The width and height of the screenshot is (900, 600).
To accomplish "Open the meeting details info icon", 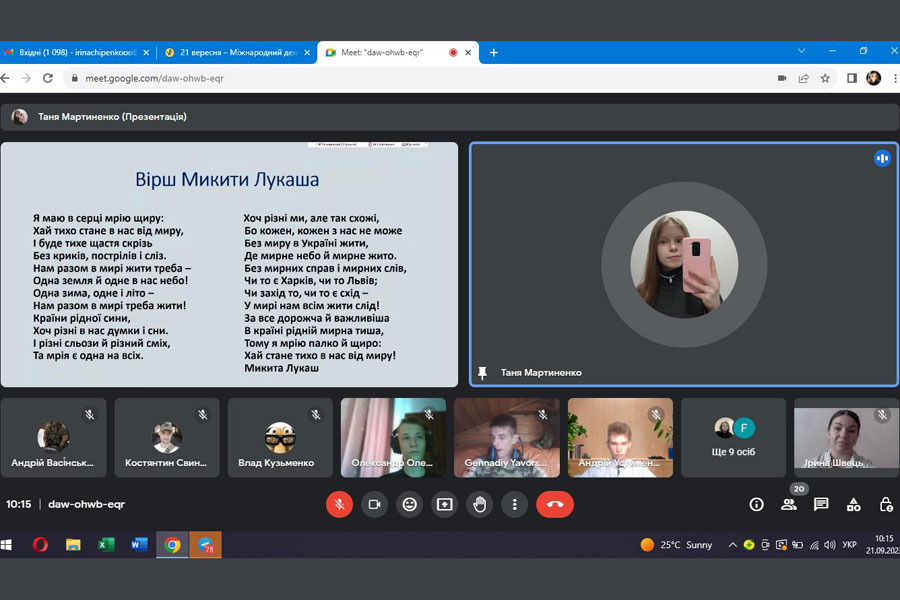I will [x=756, y=504].
